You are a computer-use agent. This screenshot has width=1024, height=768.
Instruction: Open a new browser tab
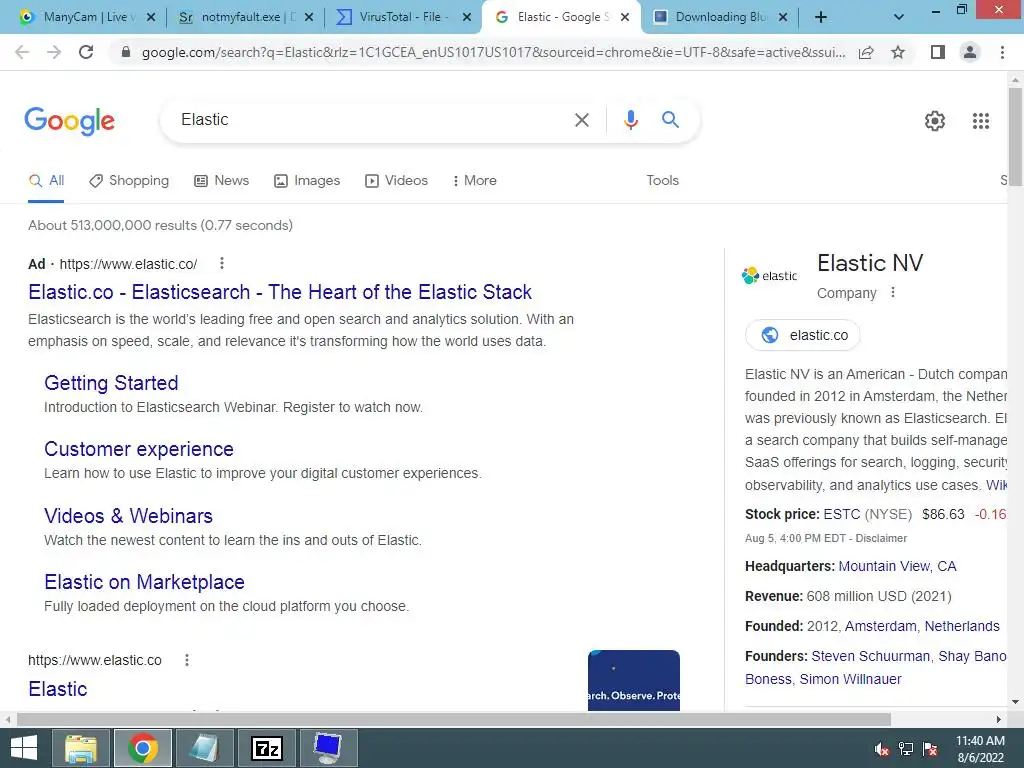pyautogui.click(x=821, y=17)
